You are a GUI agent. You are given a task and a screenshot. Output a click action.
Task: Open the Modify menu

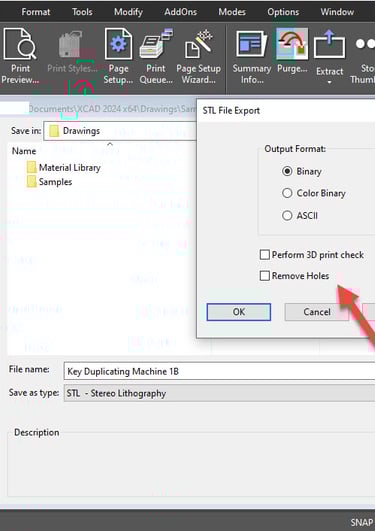128,12
